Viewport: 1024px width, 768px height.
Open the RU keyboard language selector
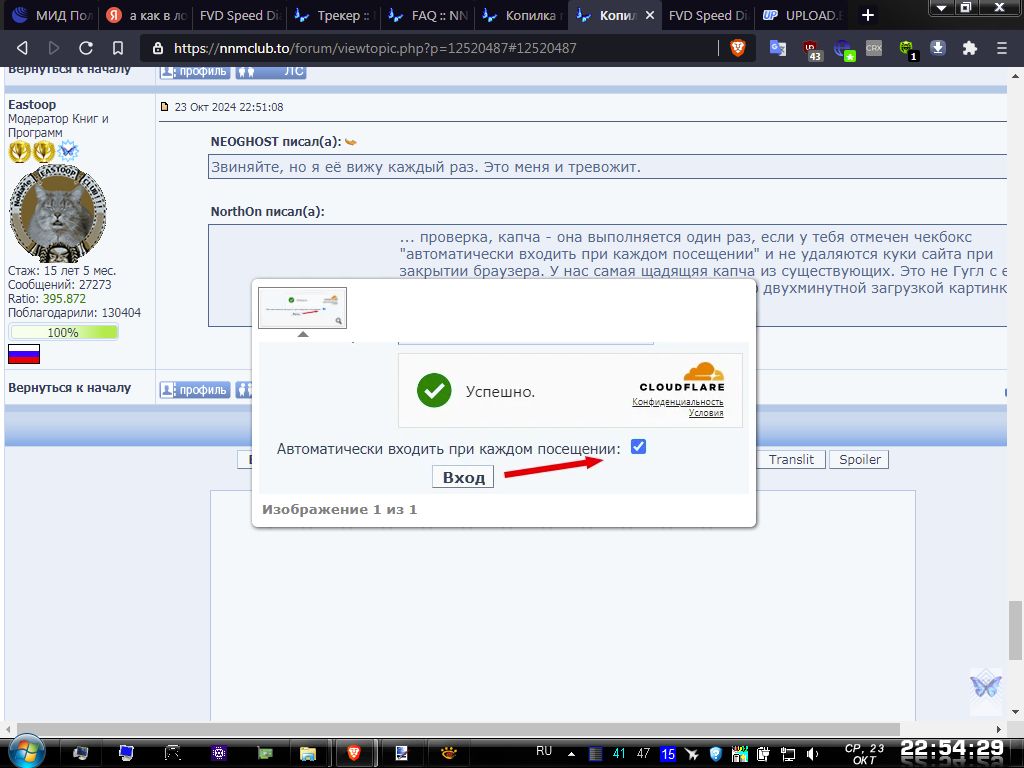544,751
